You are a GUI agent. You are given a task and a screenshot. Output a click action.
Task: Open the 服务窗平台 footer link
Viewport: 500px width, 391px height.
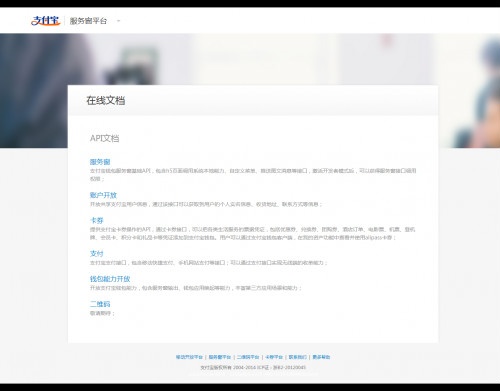(220, 357)
